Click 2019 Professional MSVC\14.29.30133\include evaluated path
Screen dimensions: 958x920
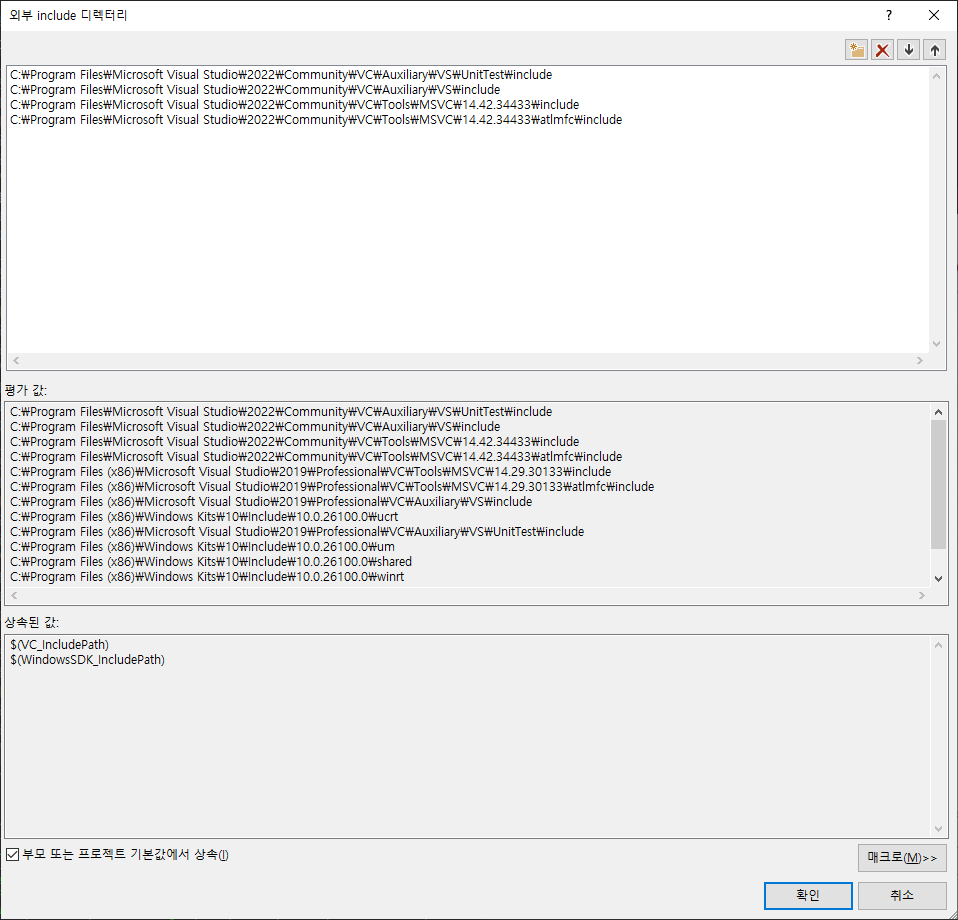310,472
